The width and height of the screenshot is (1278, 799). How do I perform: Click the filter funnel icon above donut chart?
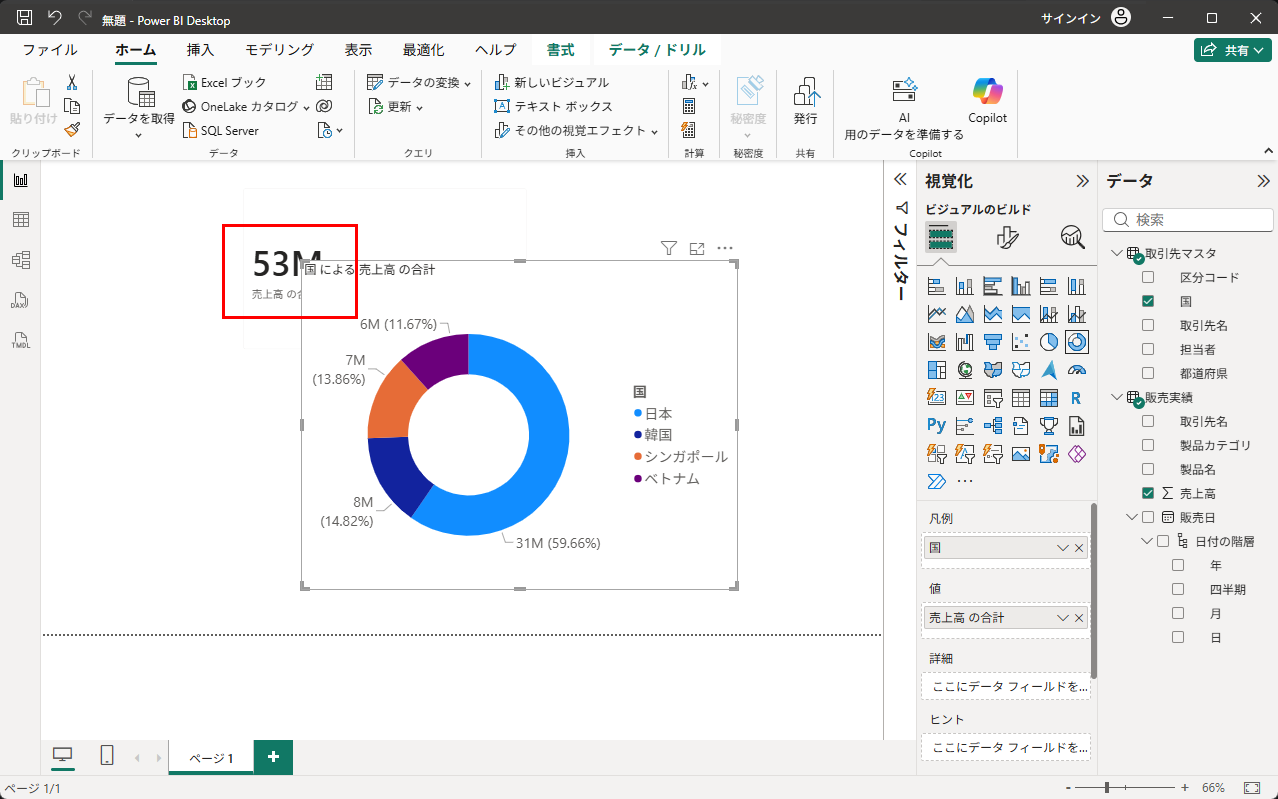click(669, 248)
